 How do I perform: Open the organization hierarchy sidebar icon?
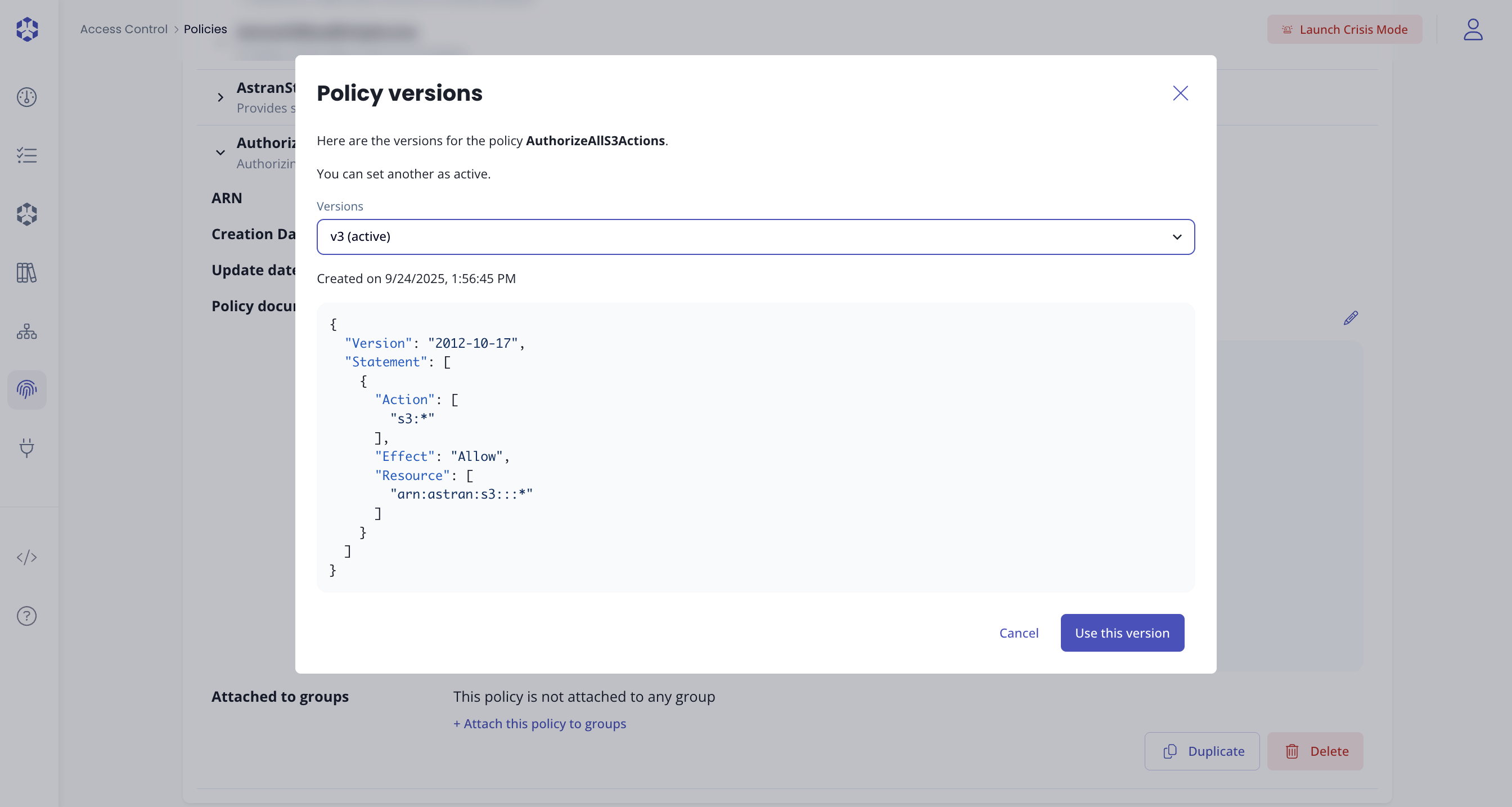click(27, 331)
